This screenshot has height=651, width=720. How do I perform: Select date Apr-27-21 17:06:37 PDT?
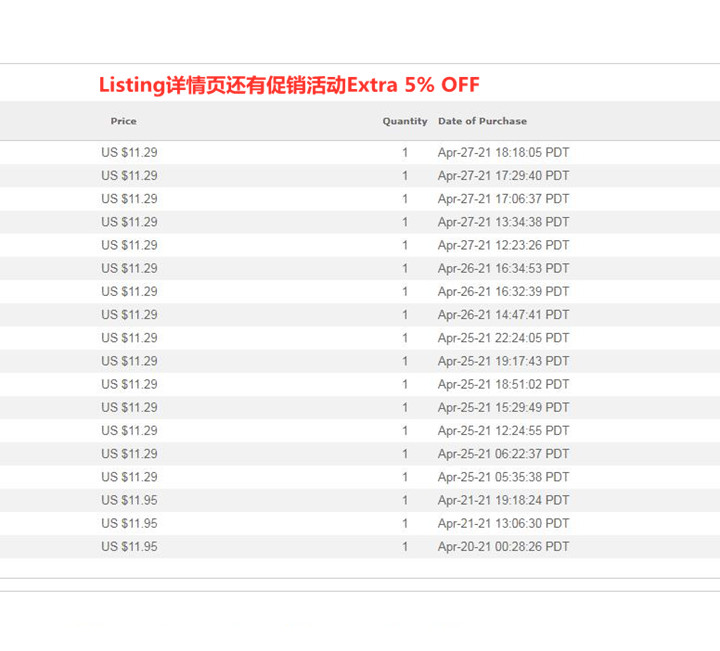503,199
